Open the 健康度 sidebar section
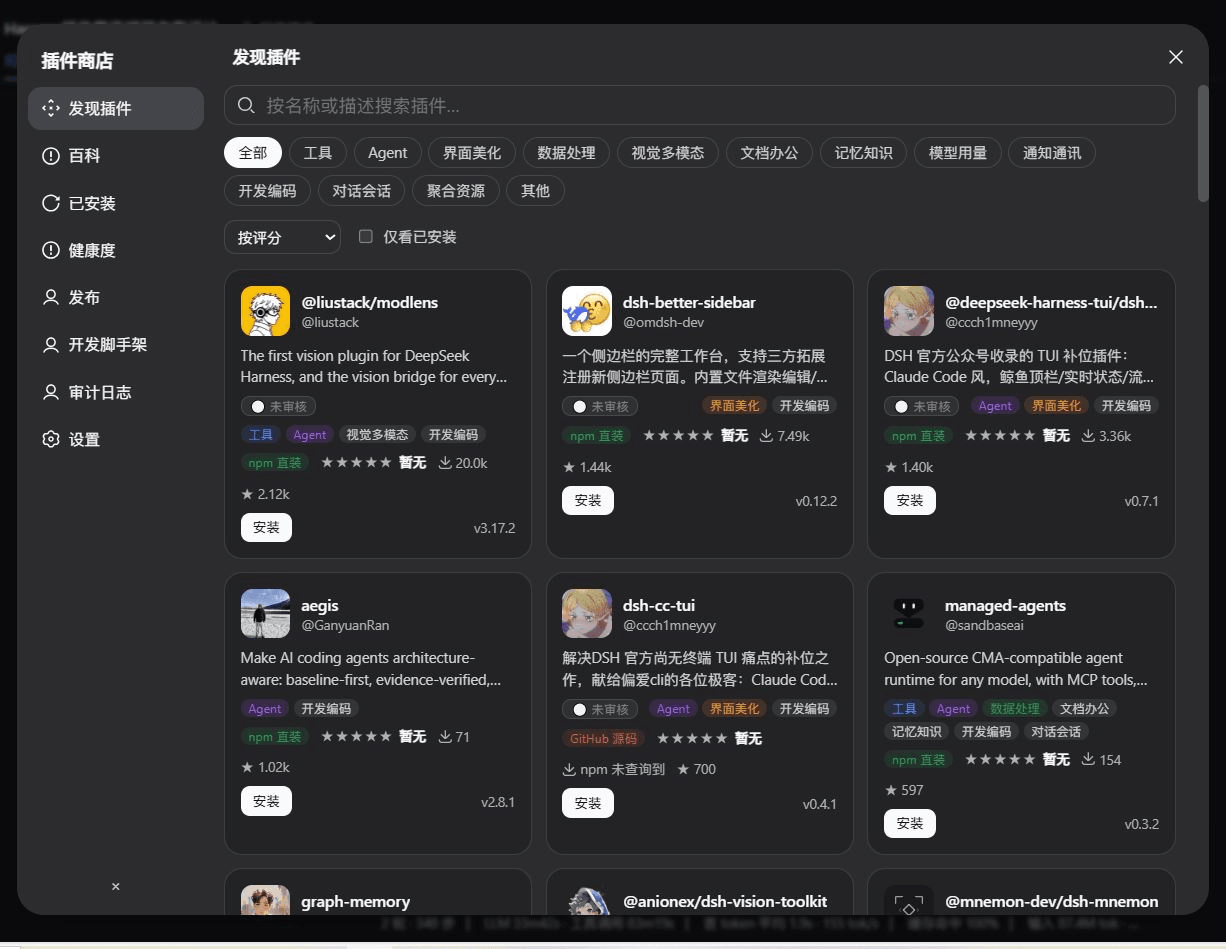Viewport: 1226px width, 949px height. point(116,250)
